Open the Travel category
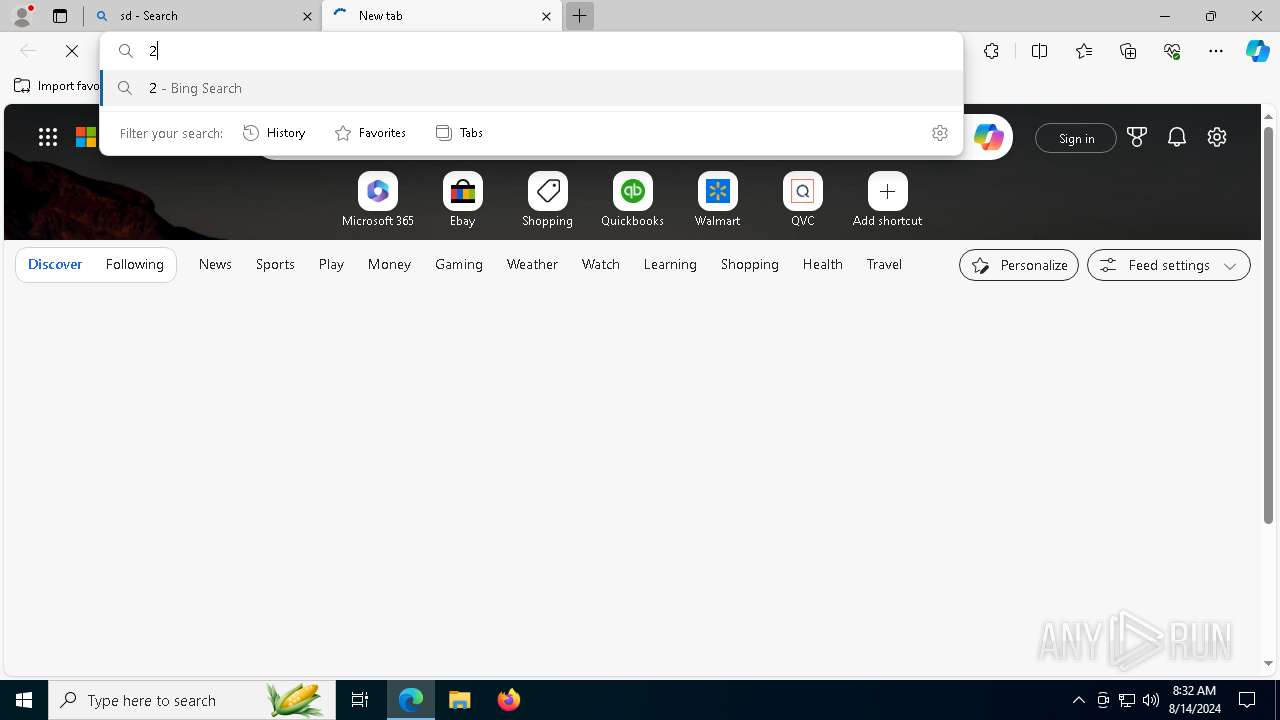Image resolution: width=1280 pixels, height=720 pixels. point(884,264)
